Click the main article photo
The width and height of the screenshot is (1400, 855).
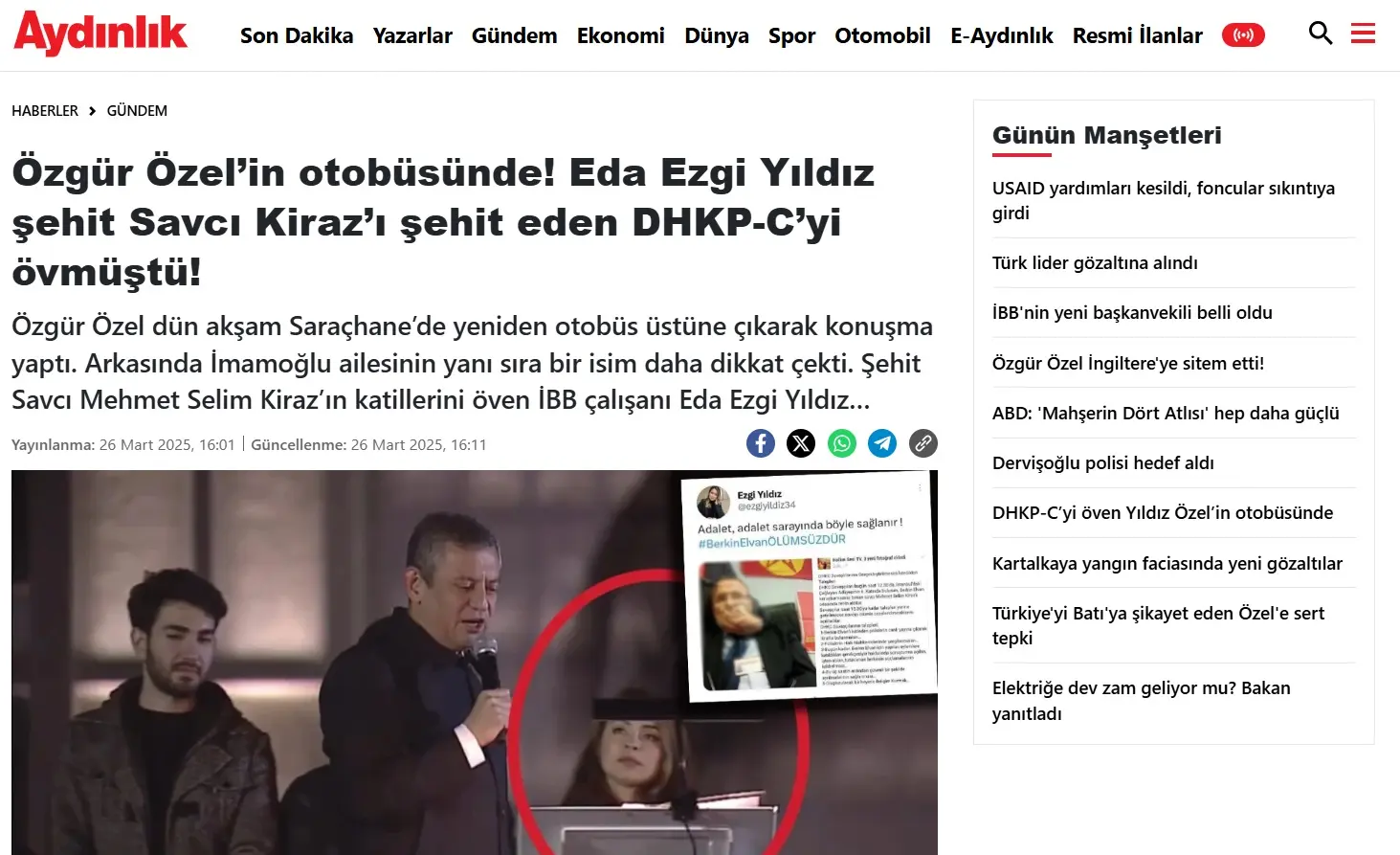(475, 663)
